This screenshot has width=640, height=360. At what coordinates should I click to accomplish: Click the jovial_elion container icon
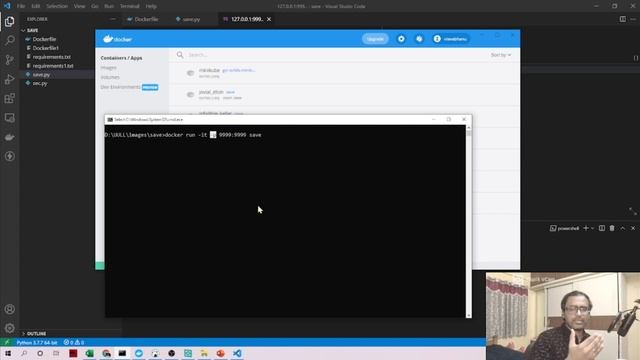191,95
